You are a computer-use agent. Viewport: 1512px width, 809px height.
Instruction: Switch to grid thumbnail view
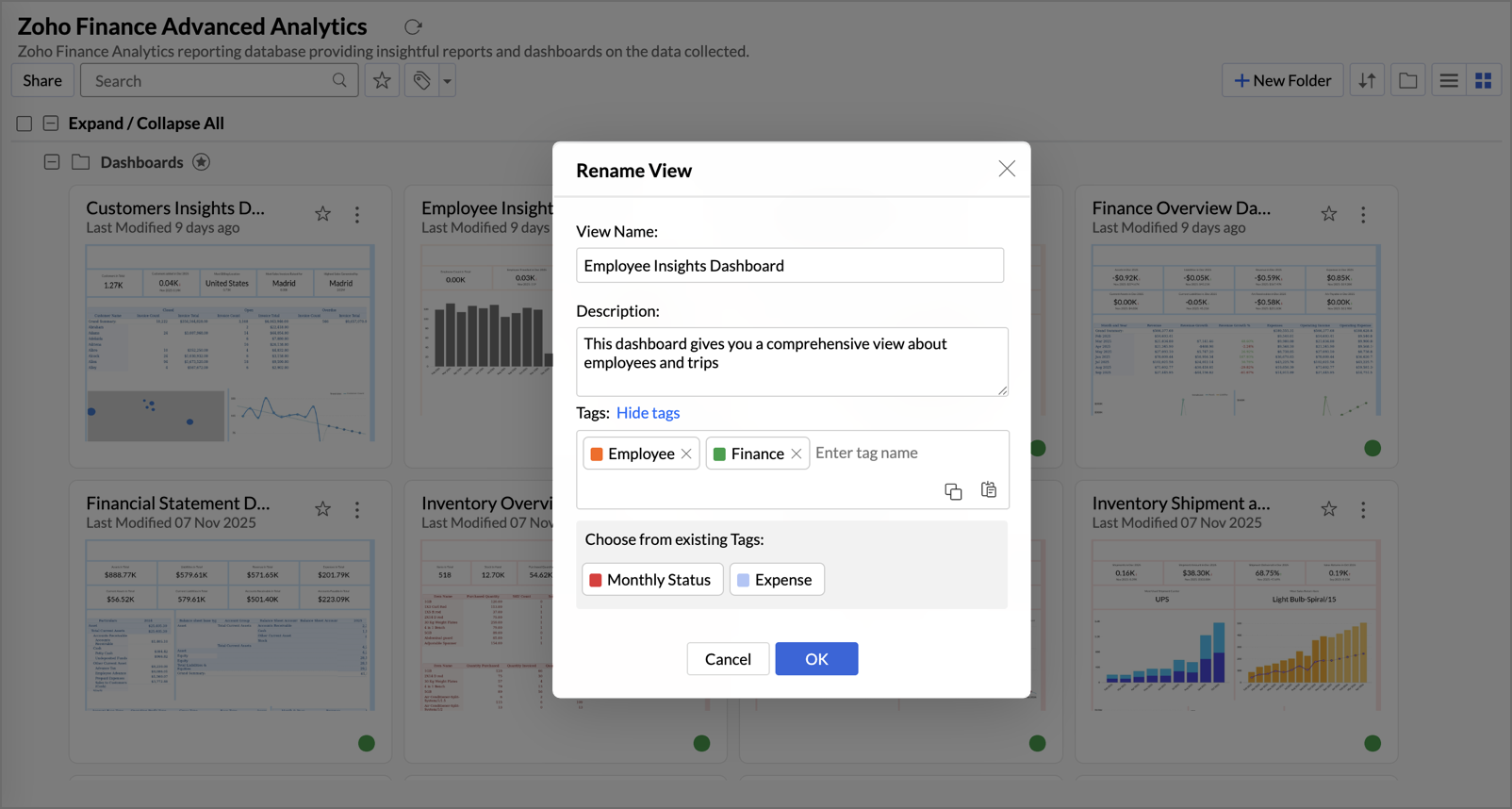click(x=1483, y=81)
